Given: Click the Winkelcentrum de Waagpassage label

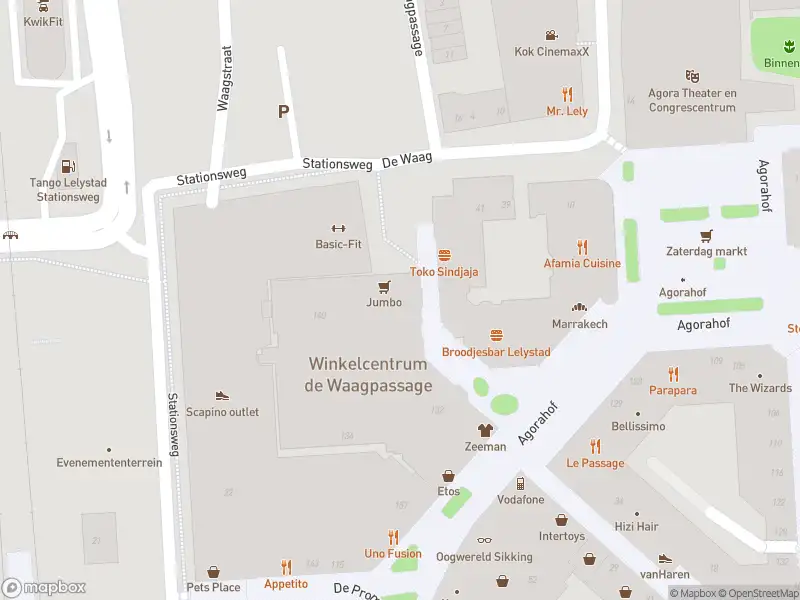Looking at the screenshot, I should 368,374.
